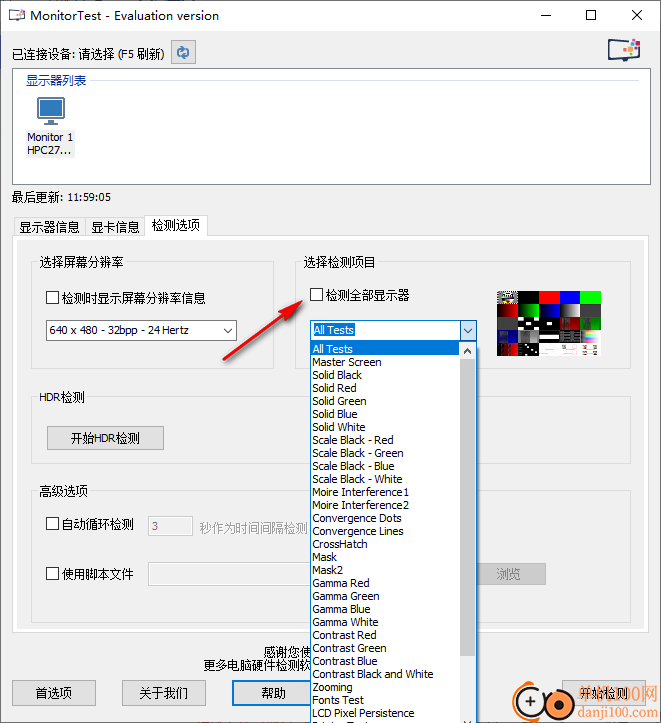Select Solid White test option
The image size is (661, 723).
[x=385, y=427]
